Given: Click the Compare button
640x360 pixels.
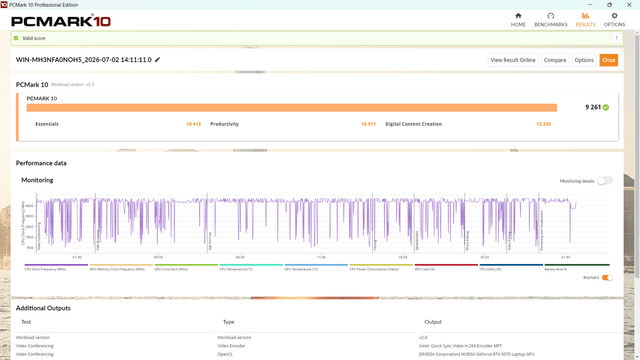Looking at the screenshot, I should tap(555, 60).
